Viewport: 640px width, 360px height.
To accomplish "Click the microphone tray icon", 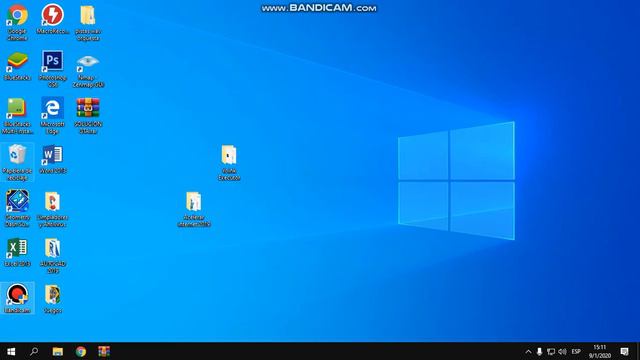I will coord(539,351).
